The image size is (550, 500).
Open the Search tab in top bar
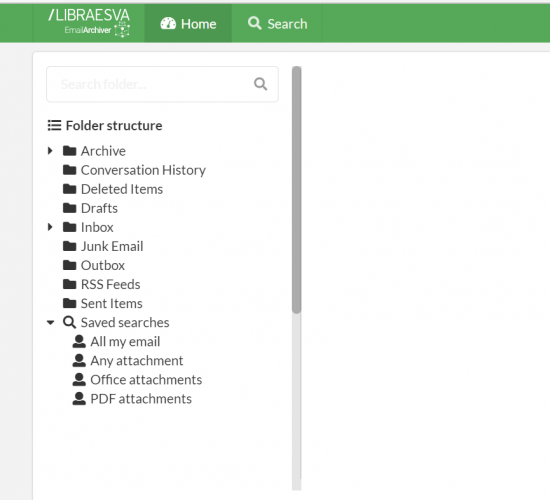point(277,24)
